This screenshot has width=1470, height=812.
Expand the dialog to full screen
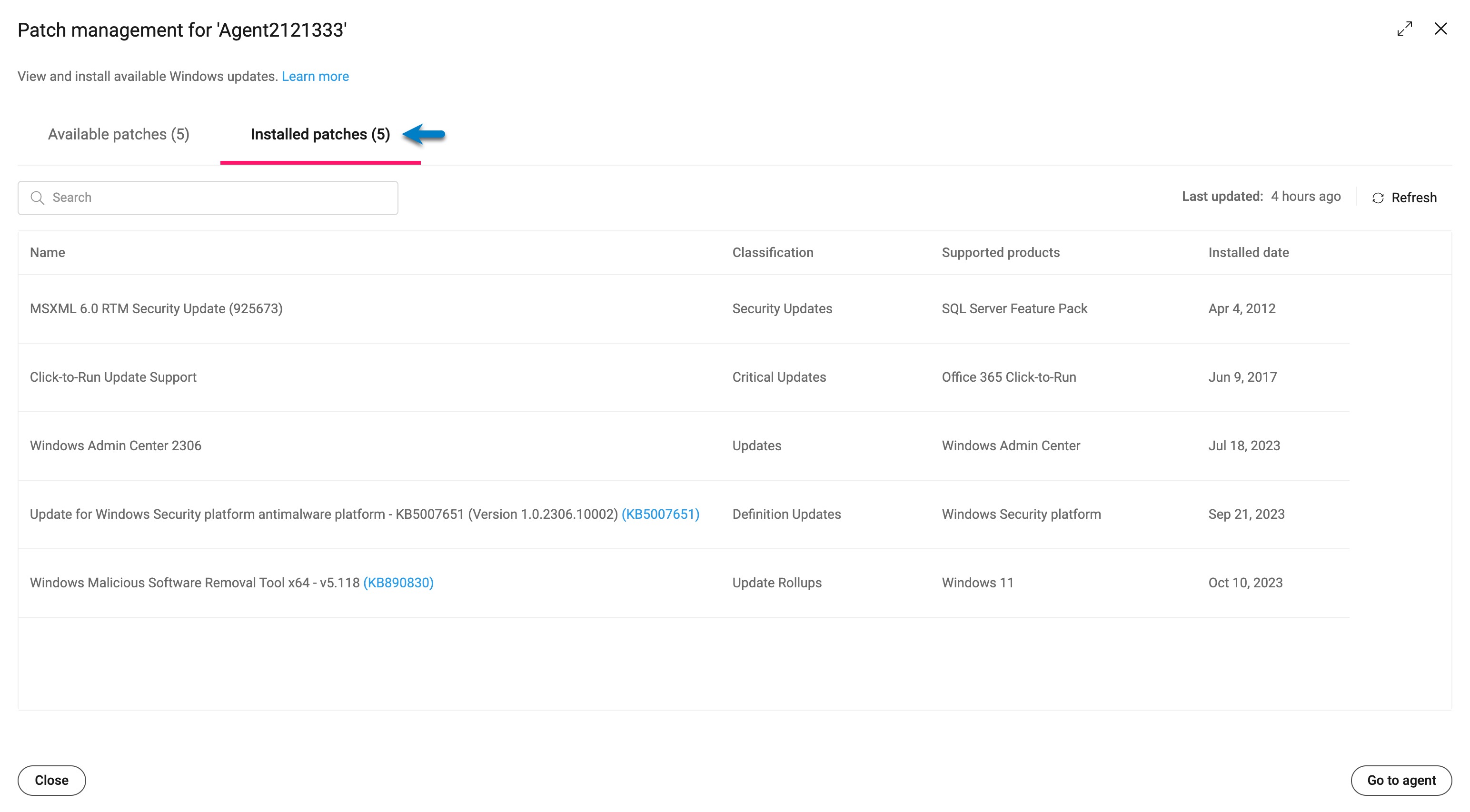(1404, 29)
